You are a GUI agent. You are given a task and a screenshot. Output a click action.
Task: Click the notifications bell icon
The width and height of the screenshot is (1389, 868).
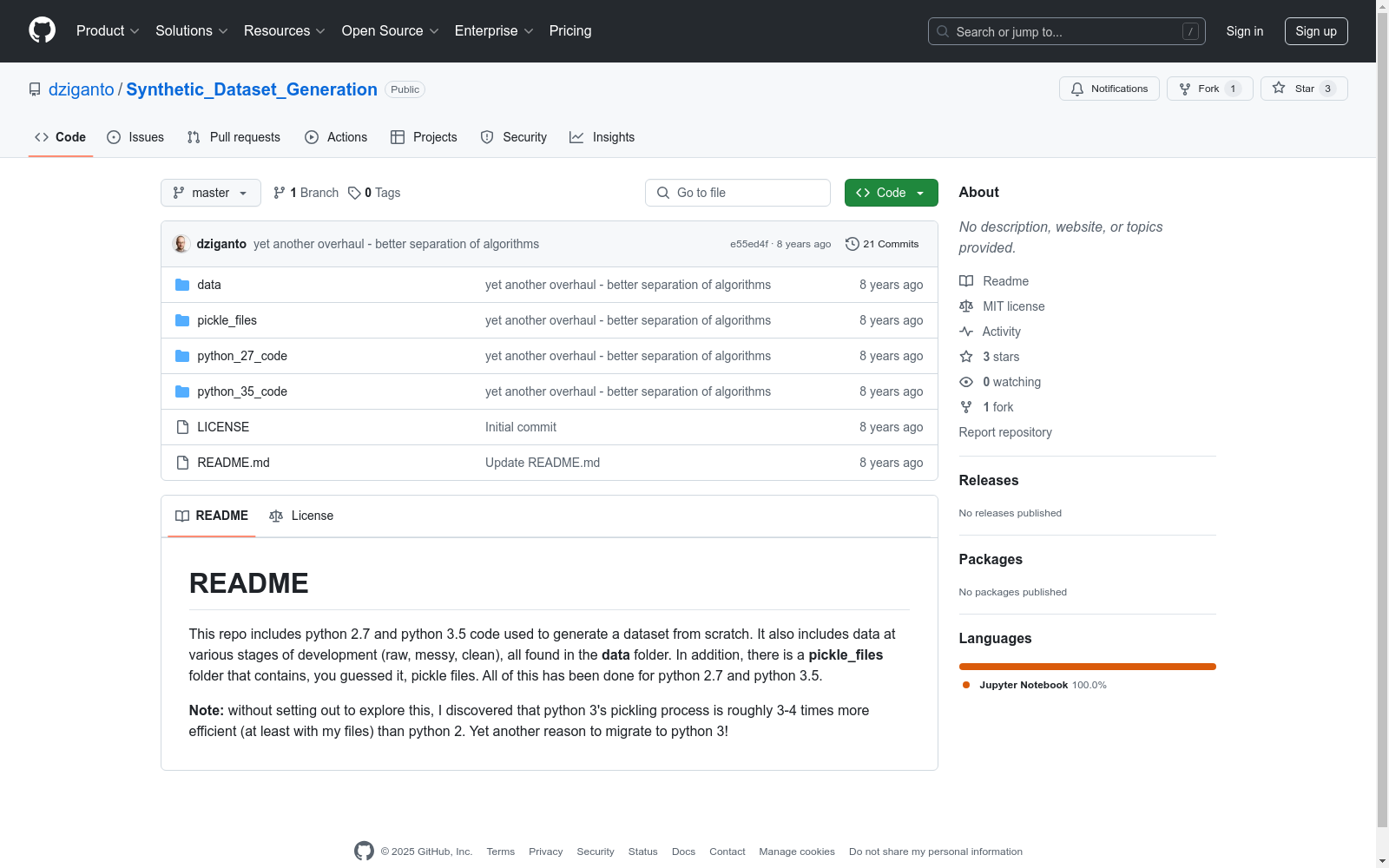tap(1077, 89)
